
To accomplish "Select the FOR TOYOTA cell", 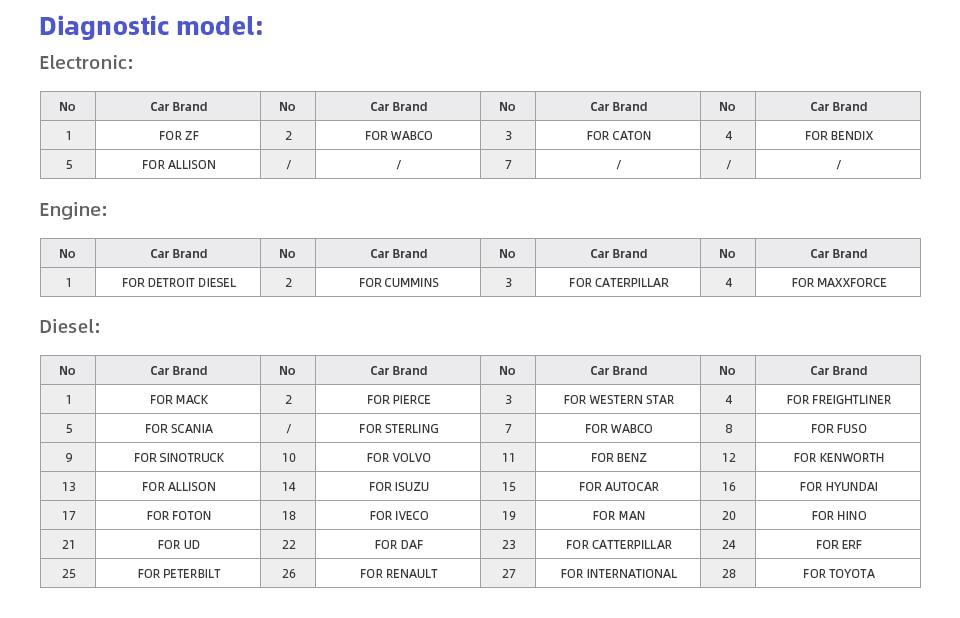I will click(838, 573).
